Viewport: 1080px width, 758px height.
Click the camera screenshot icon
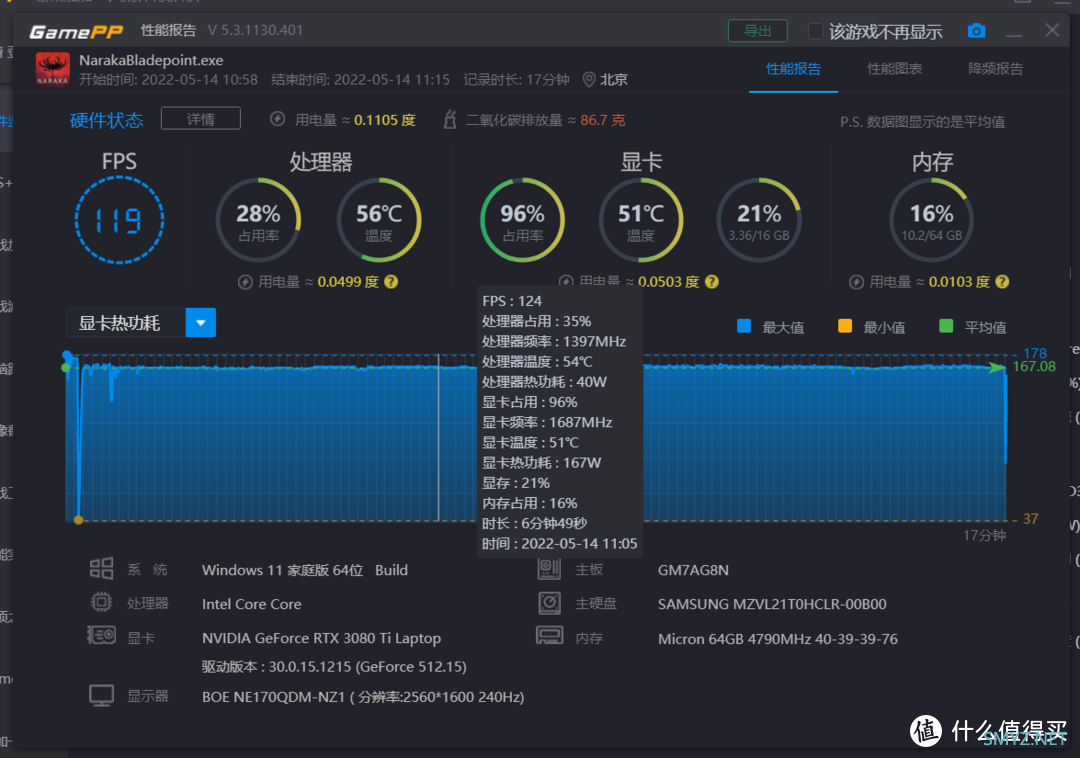point(976,31)
